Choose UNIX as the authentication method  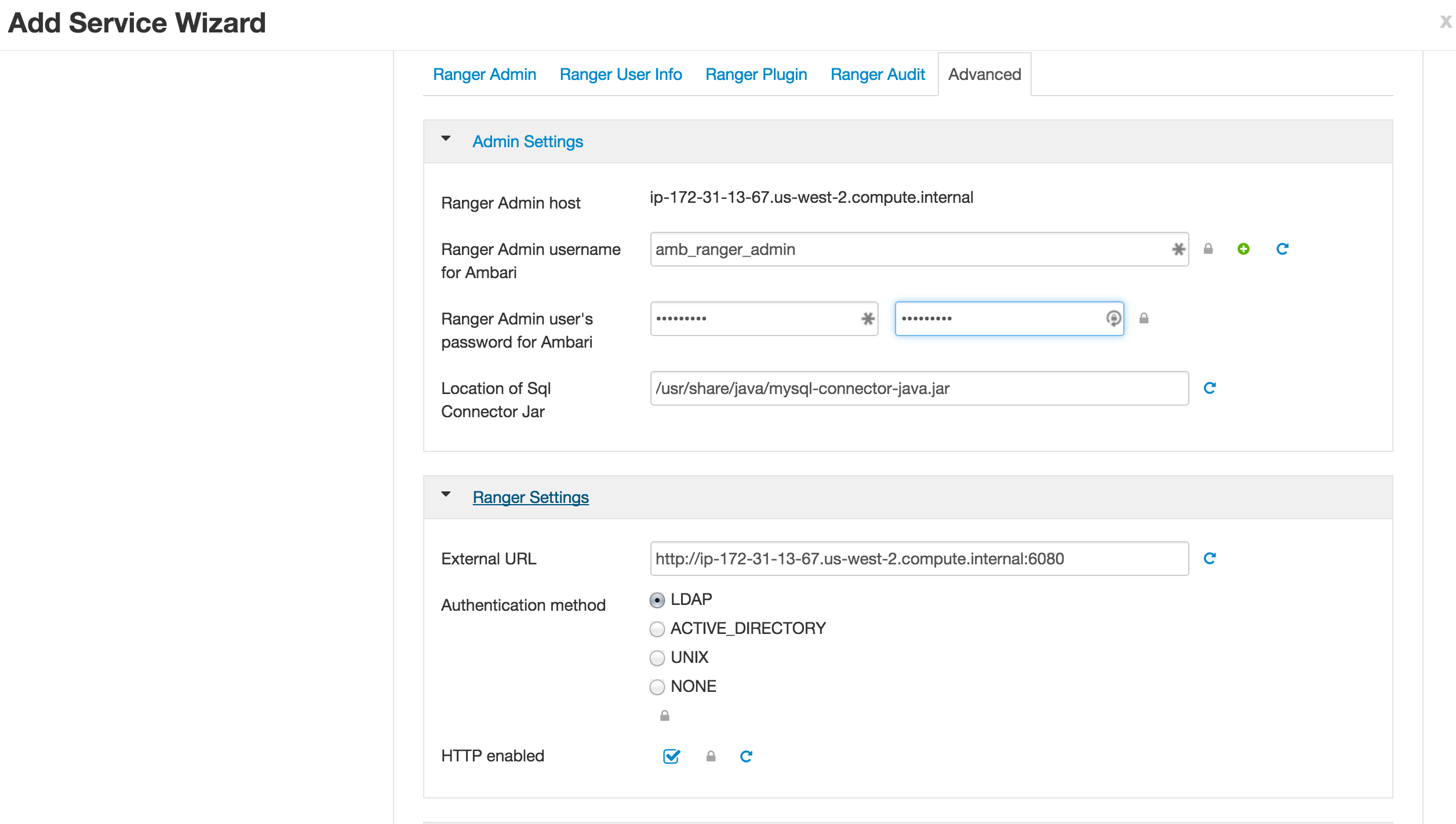click(657, 658)
